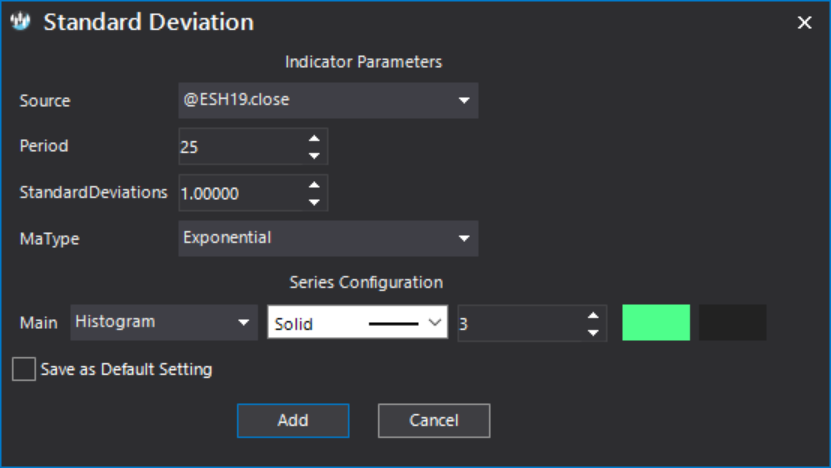Click the Add button

[x=293, y=421]
